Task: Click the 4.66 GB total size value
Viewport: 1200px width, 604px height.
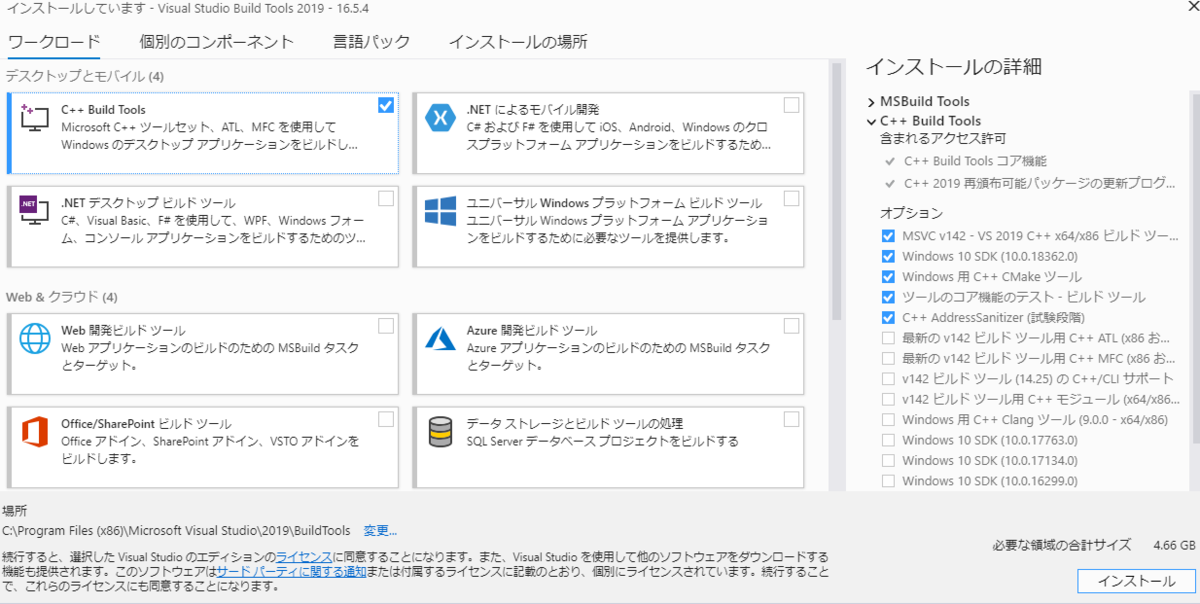Action: click(1174, 545)
